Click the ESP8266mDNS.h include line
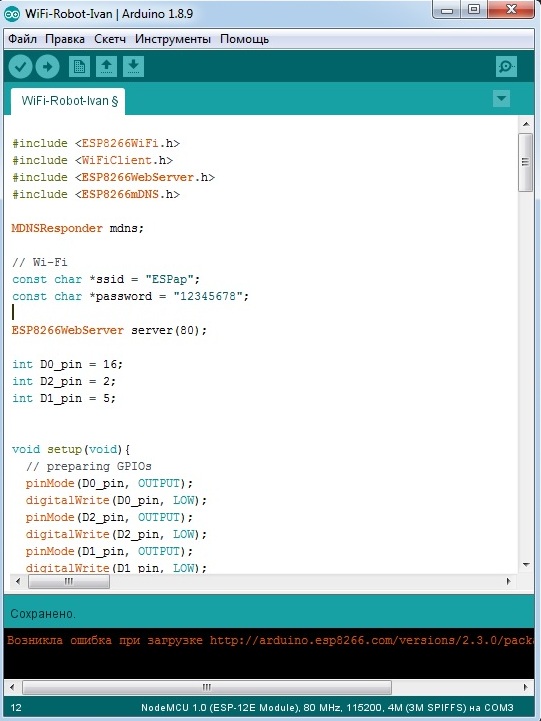The width and height of the screenshot is (541, 721). (x=96, y=195)
